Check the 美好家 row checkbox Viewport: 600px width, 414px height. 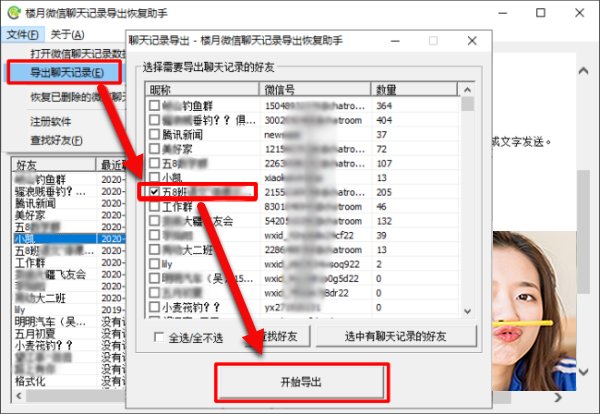tap(154, 149)
